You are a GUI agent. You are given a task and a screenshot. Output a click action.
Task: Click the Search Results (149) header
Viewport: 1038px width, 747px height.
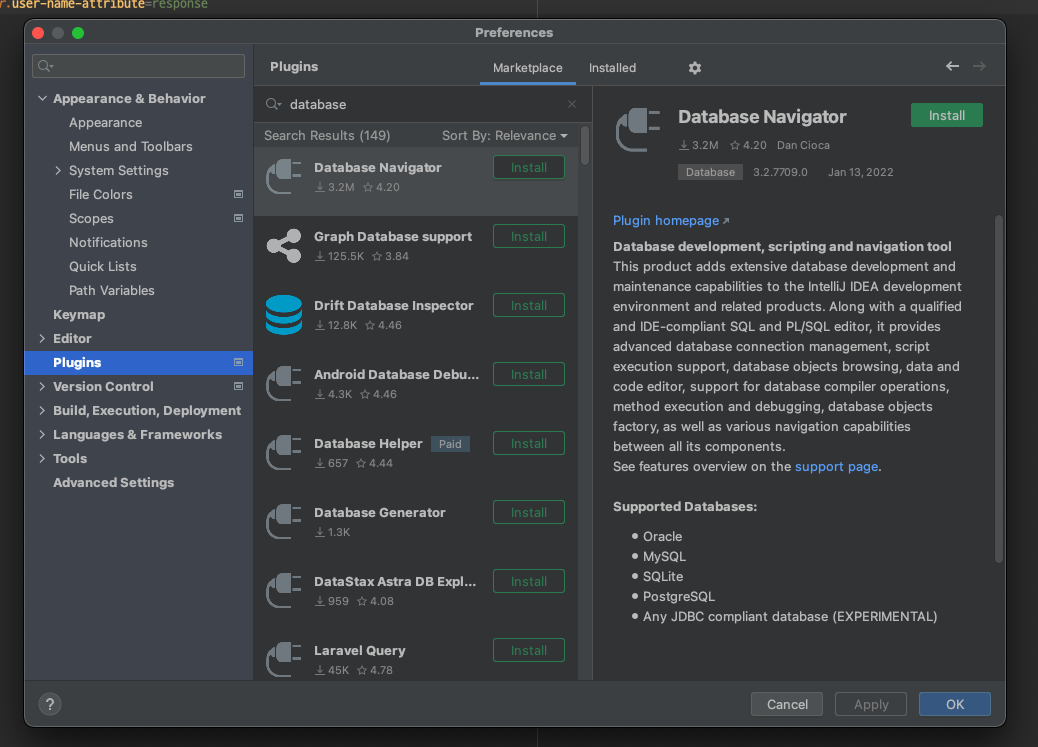(327, 135)
